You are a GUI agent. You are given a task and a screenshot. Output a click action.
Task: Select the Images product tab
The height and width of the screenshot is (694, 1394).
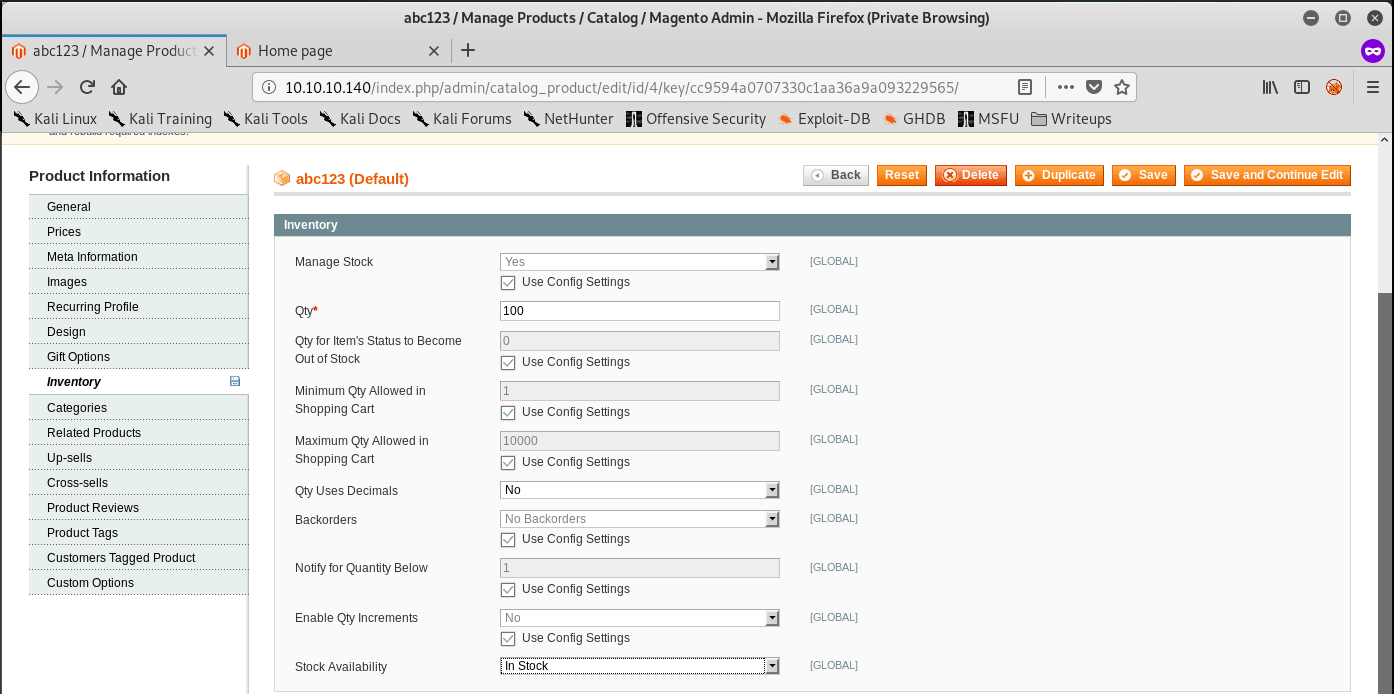pos(138,282)
